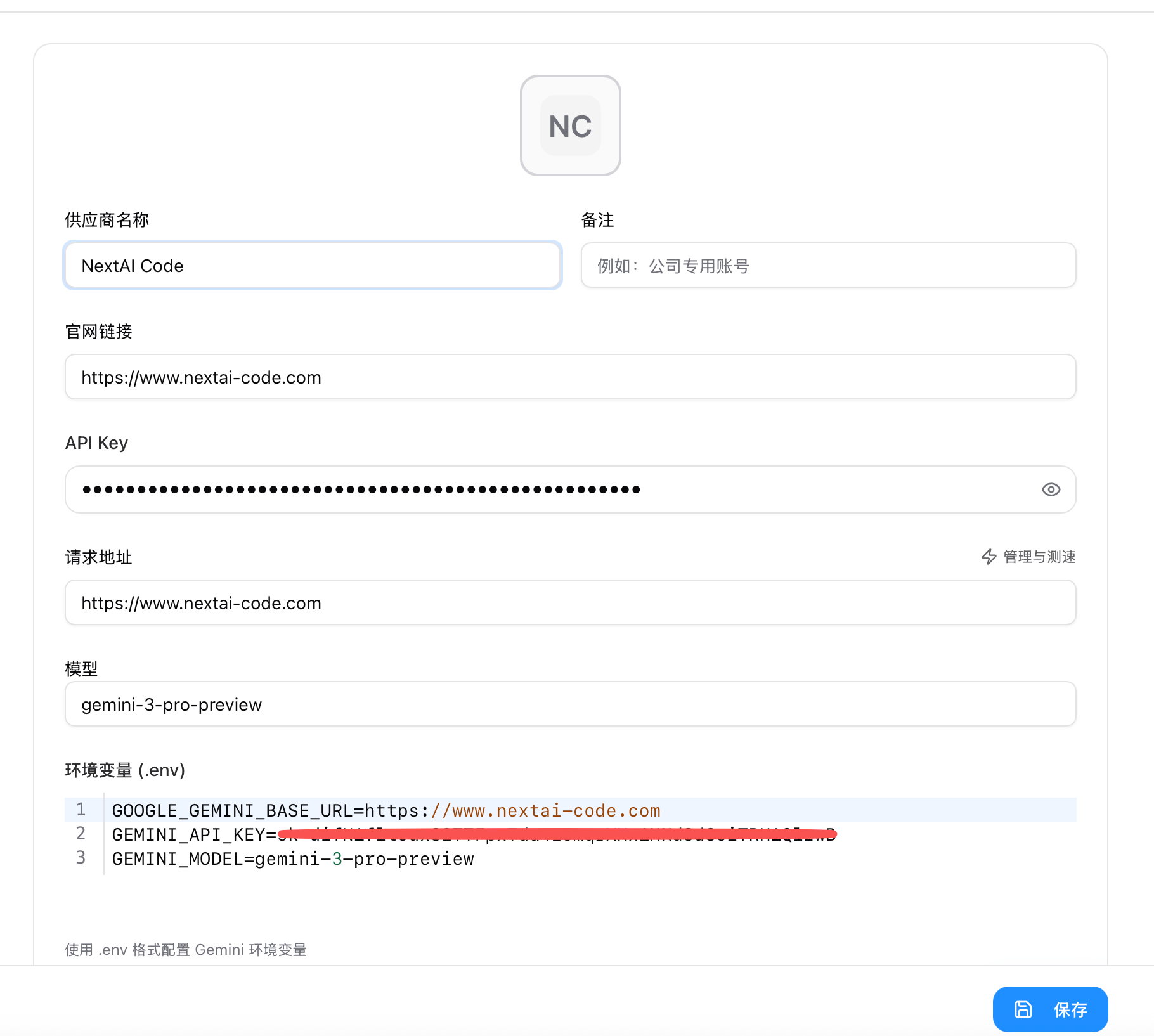Image resolution: width=1154 pixels, height=1036 pixels.
Task: Click the 环境变量 (.env) section label
Action: [x=124, y=770]
